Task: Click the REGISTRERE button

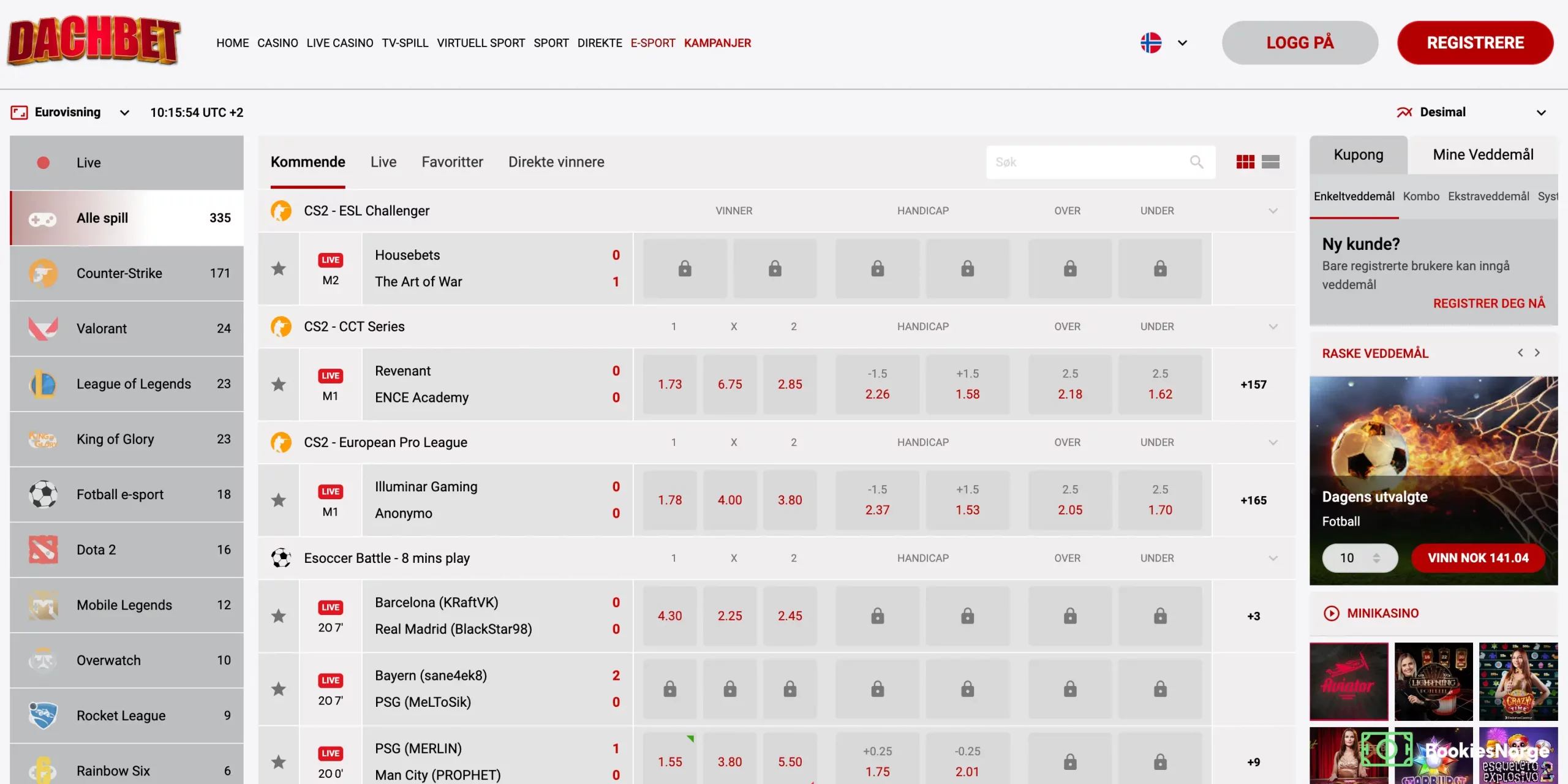Action: (x=1475, y=43)
